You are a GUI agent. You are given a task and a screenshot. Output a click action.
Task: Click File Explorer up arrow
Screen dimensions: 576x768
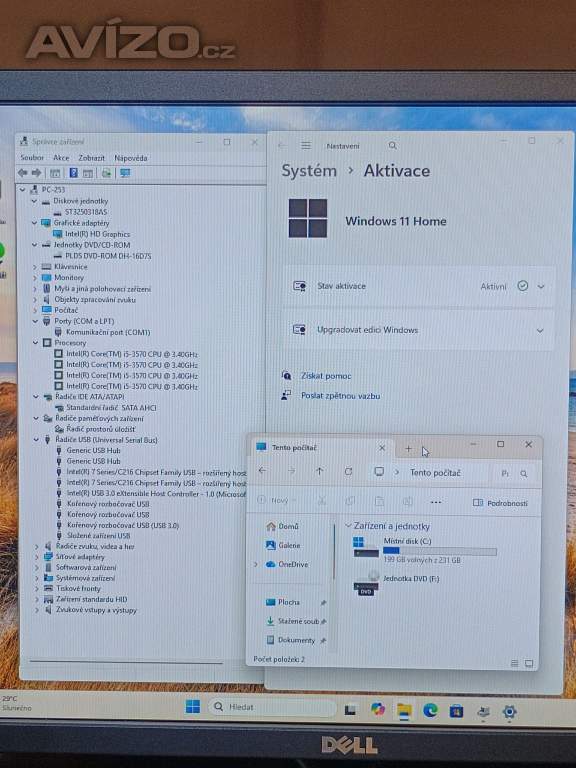pyautogui.click(x=319, y=471)
